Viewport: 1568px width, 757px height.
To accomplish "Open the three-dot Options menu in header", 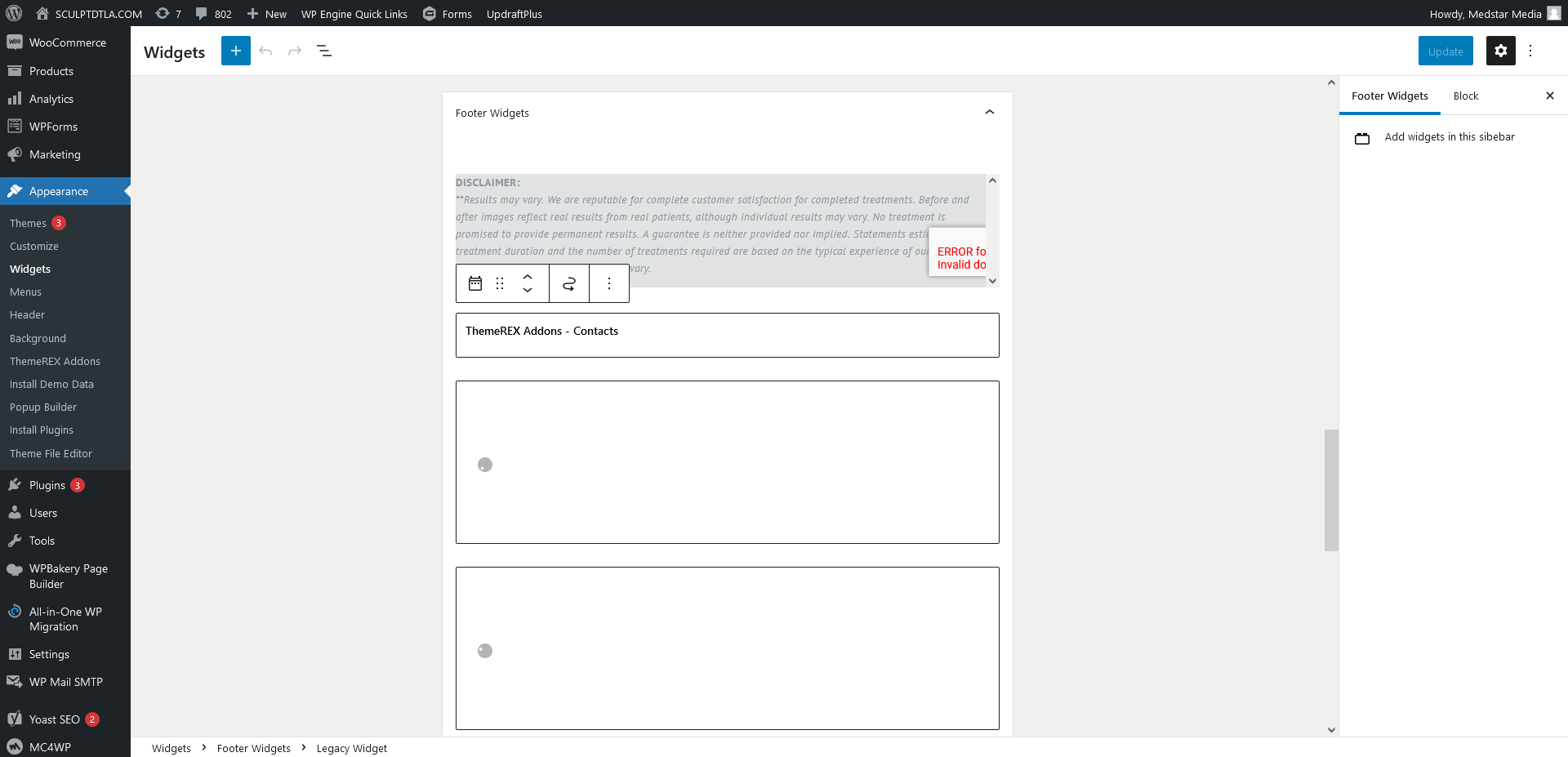I will (x=1530, y=51).
